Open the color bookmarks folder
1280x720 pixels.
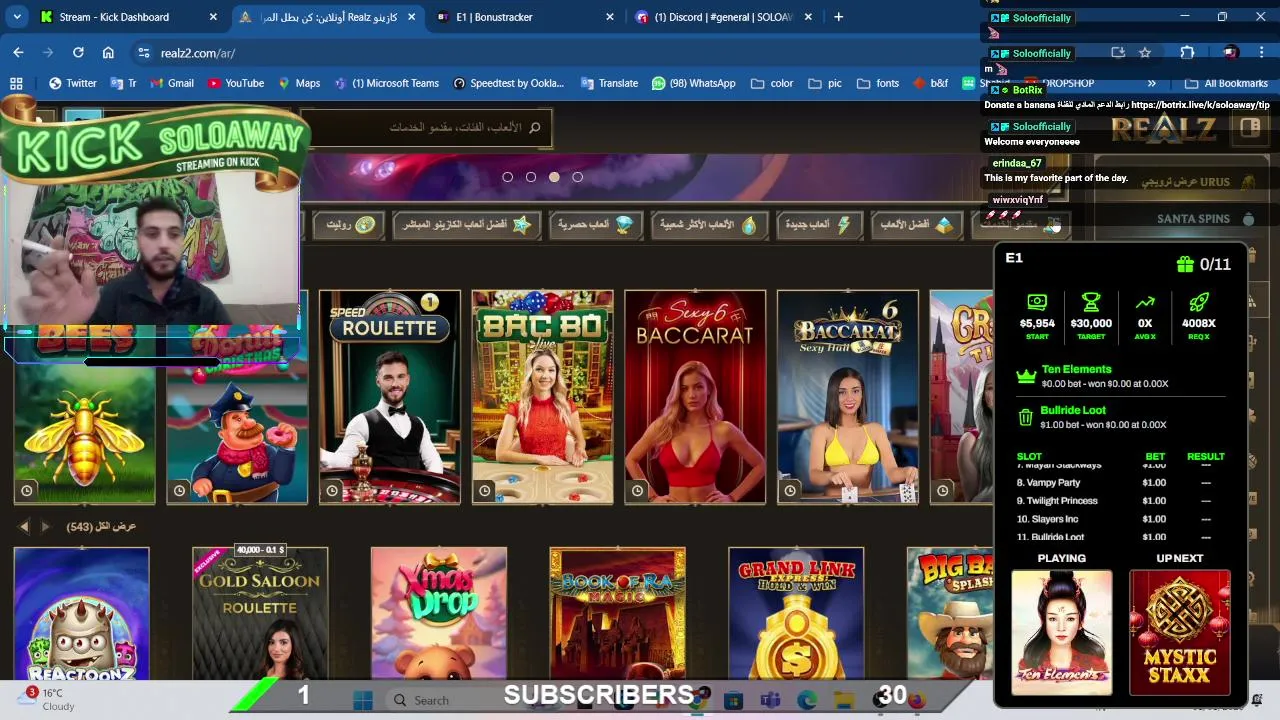click(x=771, y=83)
